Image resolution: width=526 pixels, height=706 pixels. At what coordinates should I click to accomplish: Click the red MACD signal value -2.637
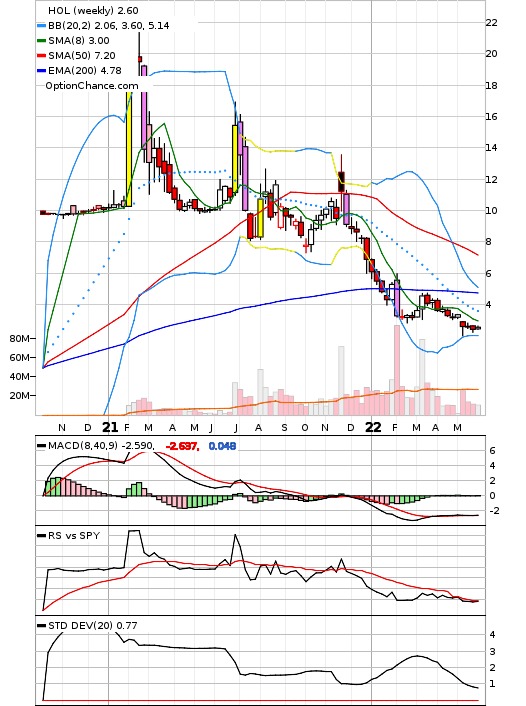(182, 446)
